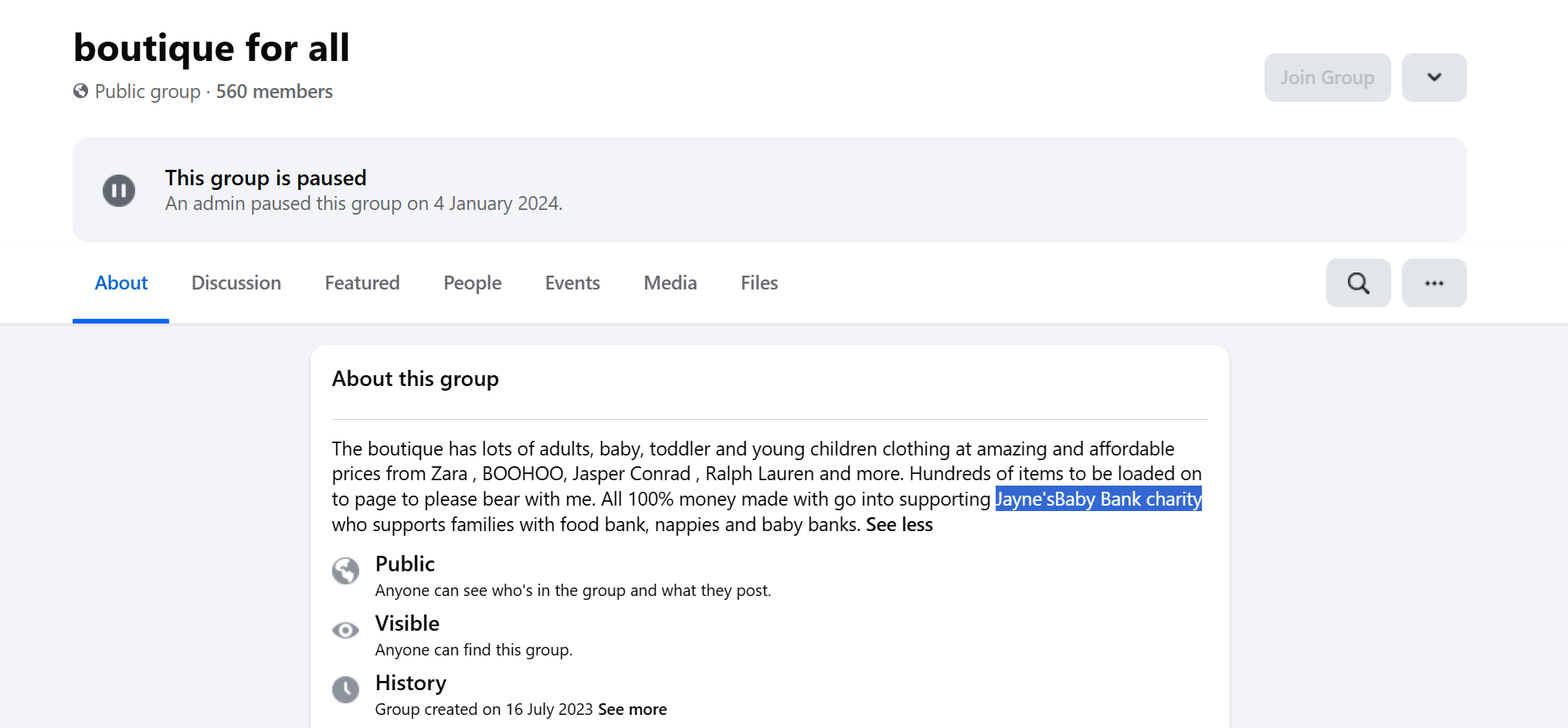Expand group history with See more
Viewport: 1568px width, 728px height.
[x=632, y=709]
